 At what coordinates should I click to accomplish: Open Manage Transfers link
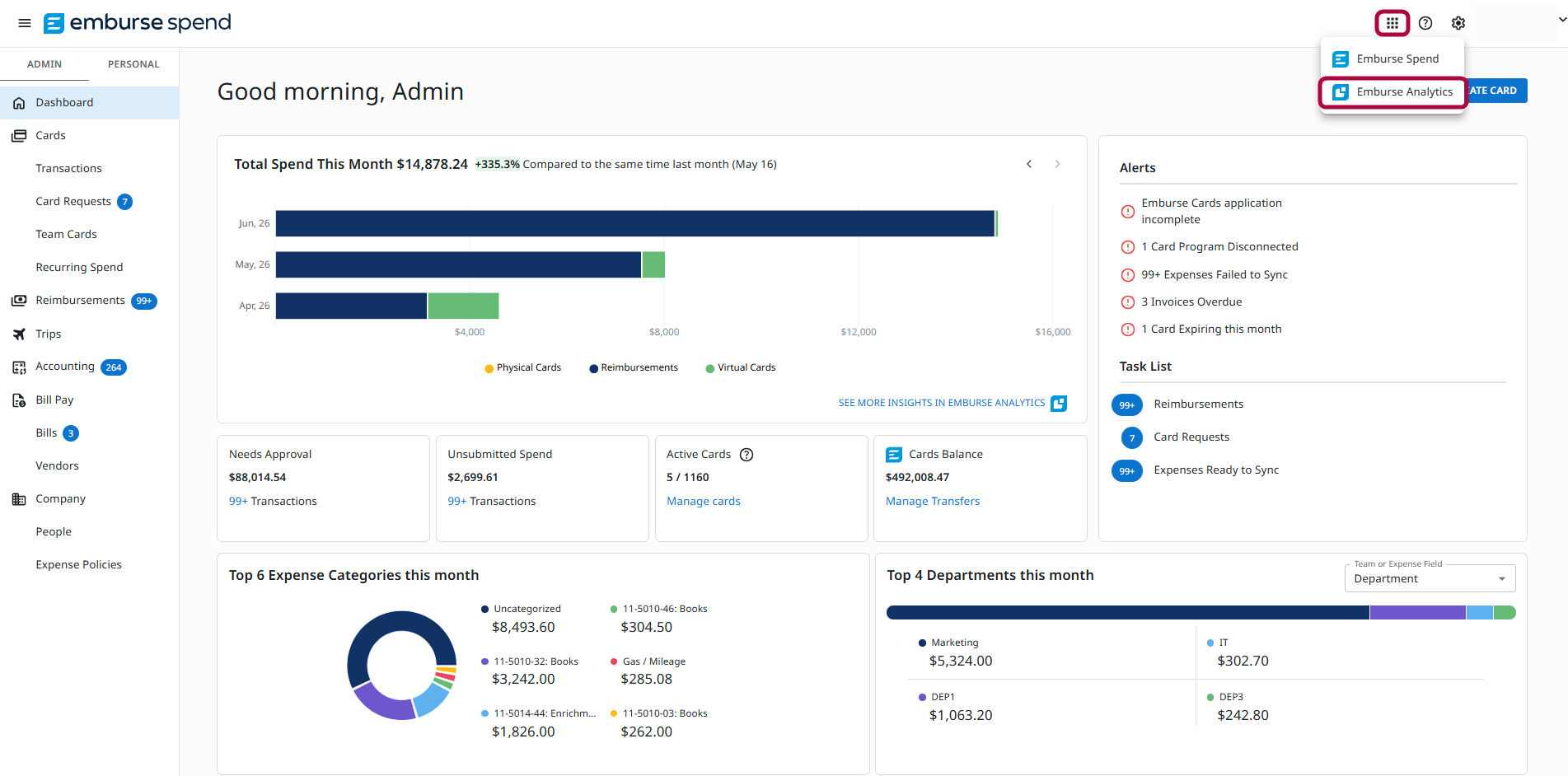tap(933, 501)
